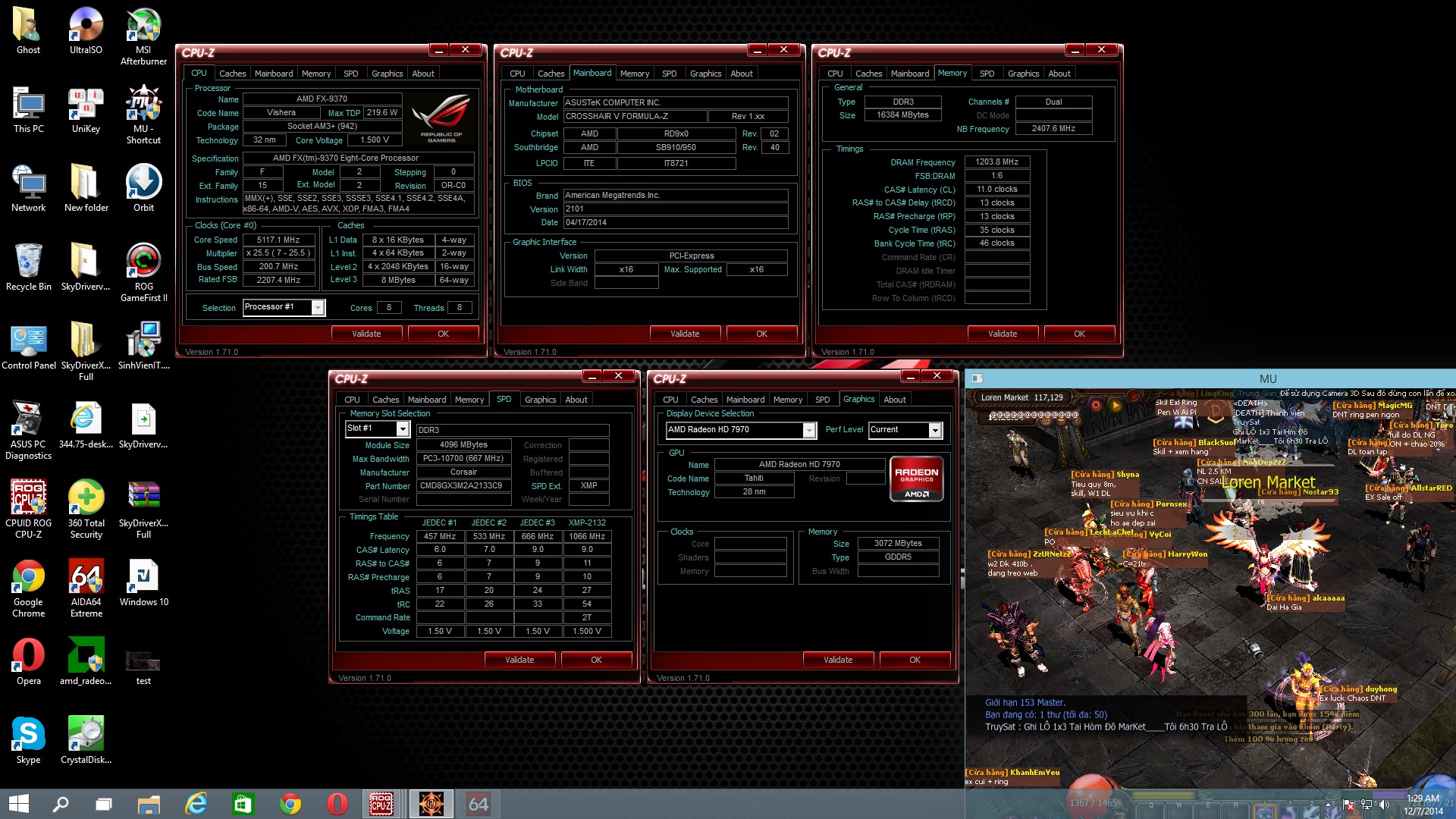This screenshot has height=819, width=1456.
Task: Switch to Caches tab in CPU window
Action: point(232,74)
